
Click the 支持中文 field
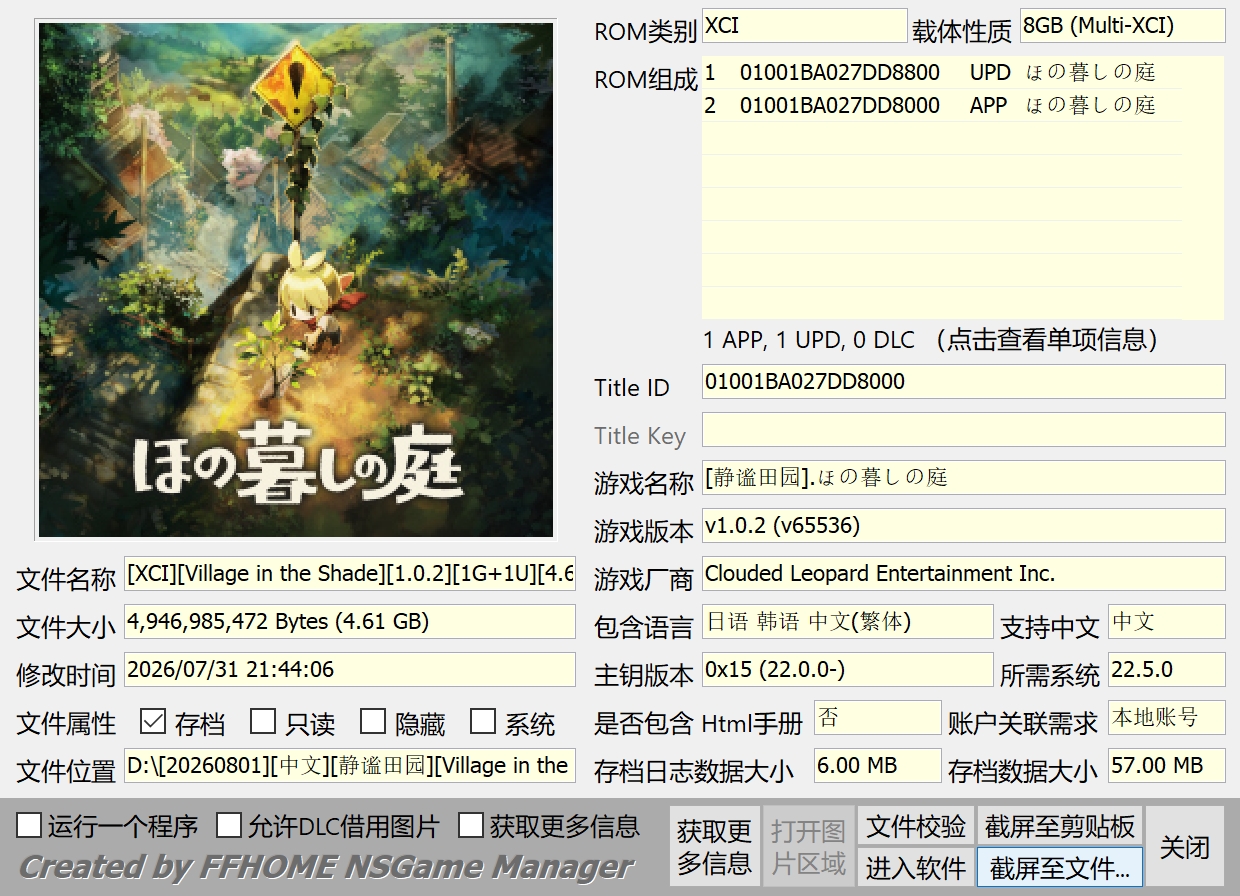1166,621
